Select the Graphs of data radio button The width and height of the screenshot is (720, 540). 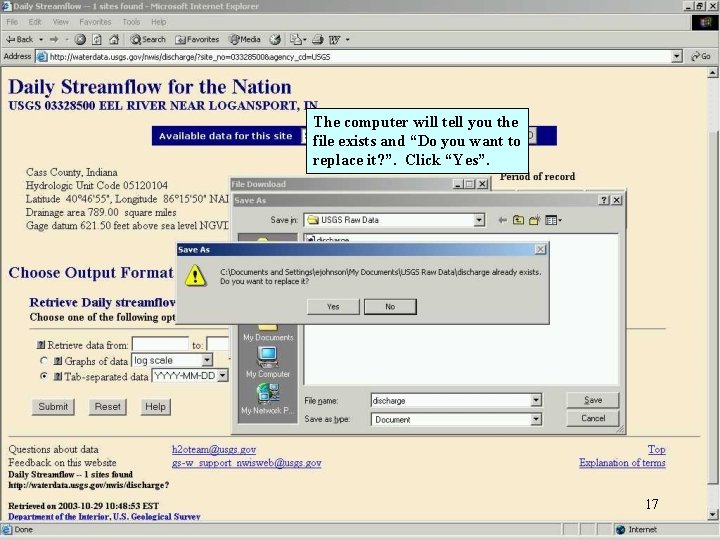44,360
